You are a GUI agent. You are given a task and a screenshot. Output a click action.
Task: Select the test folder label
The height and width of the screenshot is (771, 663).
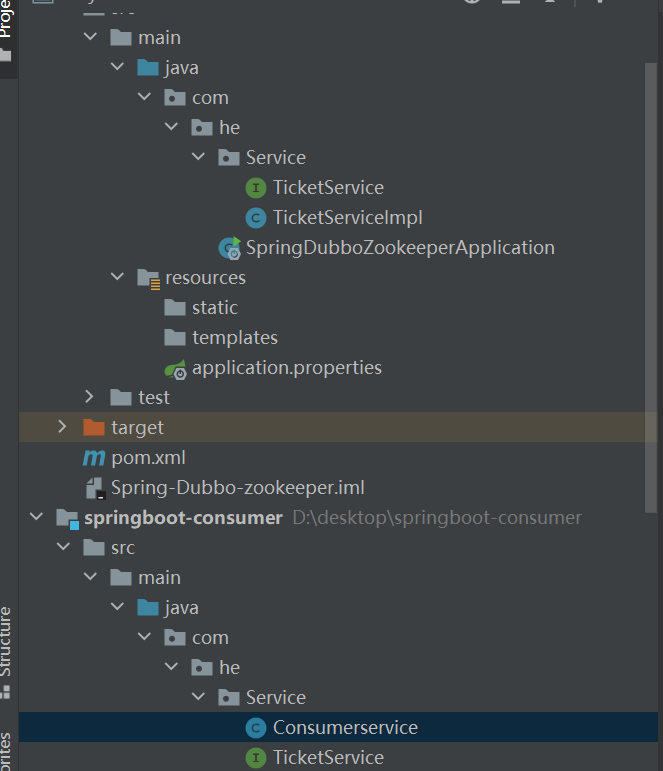[154, 398]
